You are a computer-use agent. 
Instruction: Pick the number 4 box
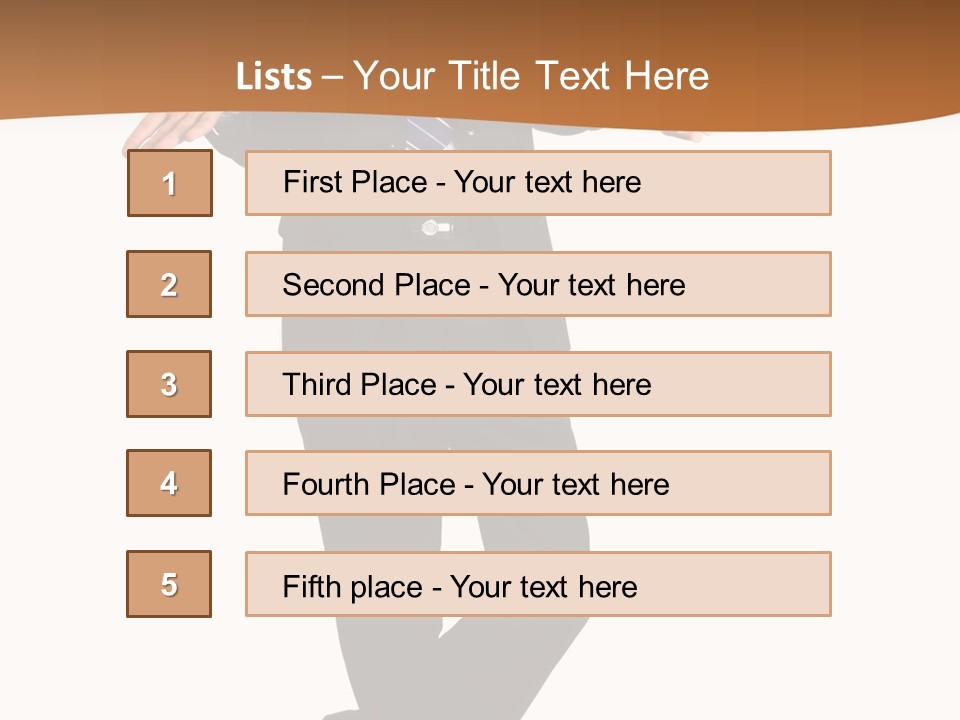(169, 484)
